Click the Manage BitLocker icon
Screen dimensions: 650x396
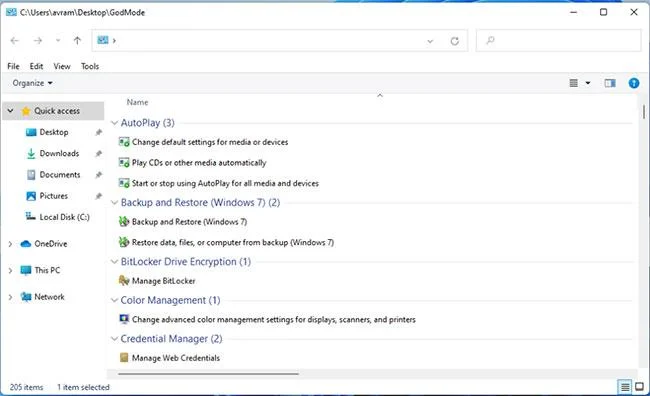pyautogui.click(x=124, y=281)
